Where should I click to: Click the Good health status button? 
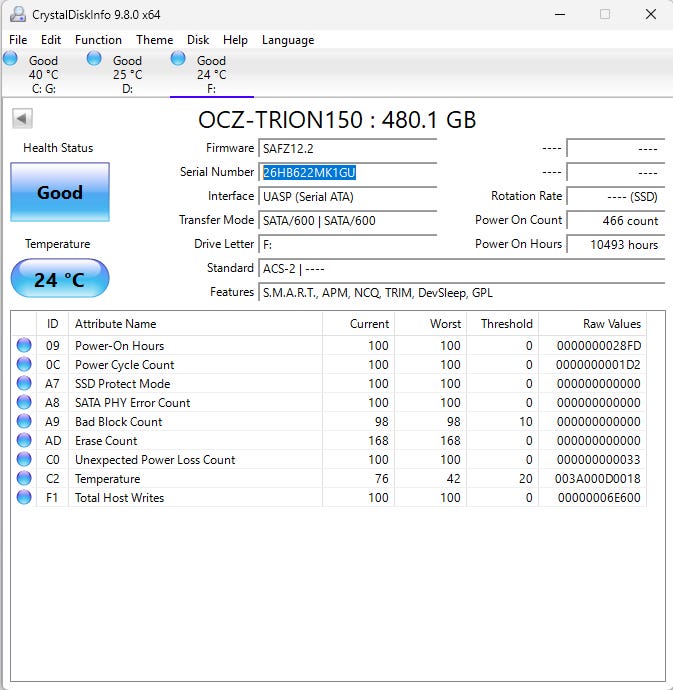click(60, 192)
